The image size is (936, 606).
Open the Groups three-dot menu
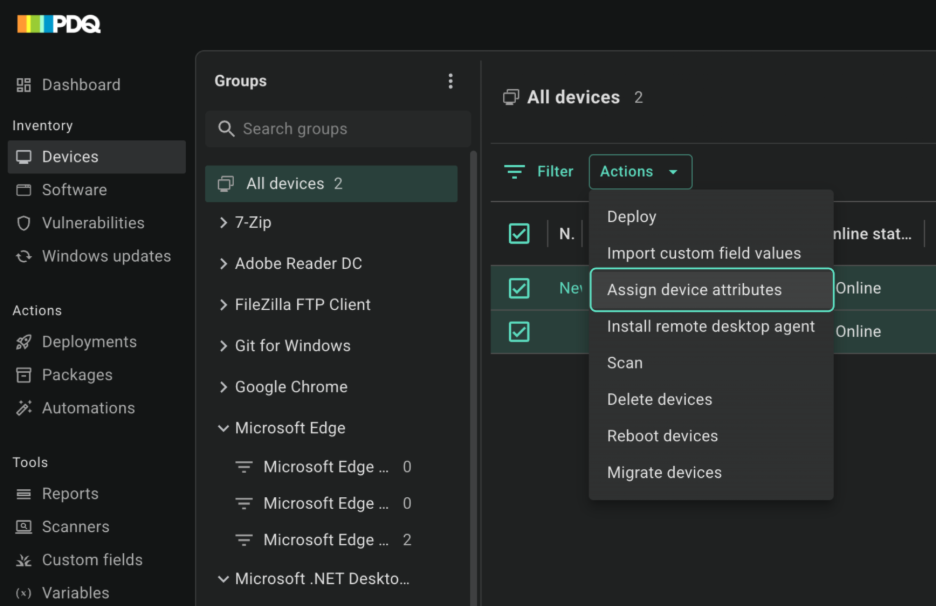coord(451,81)
